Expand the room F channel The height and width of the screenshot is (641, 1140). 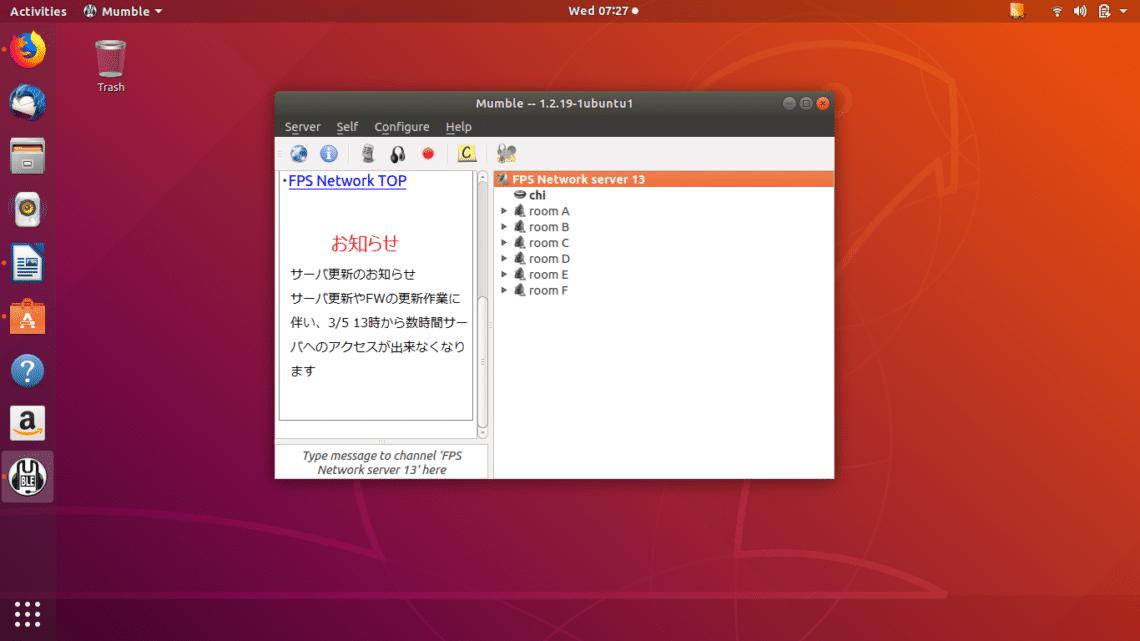pos(504,290)
